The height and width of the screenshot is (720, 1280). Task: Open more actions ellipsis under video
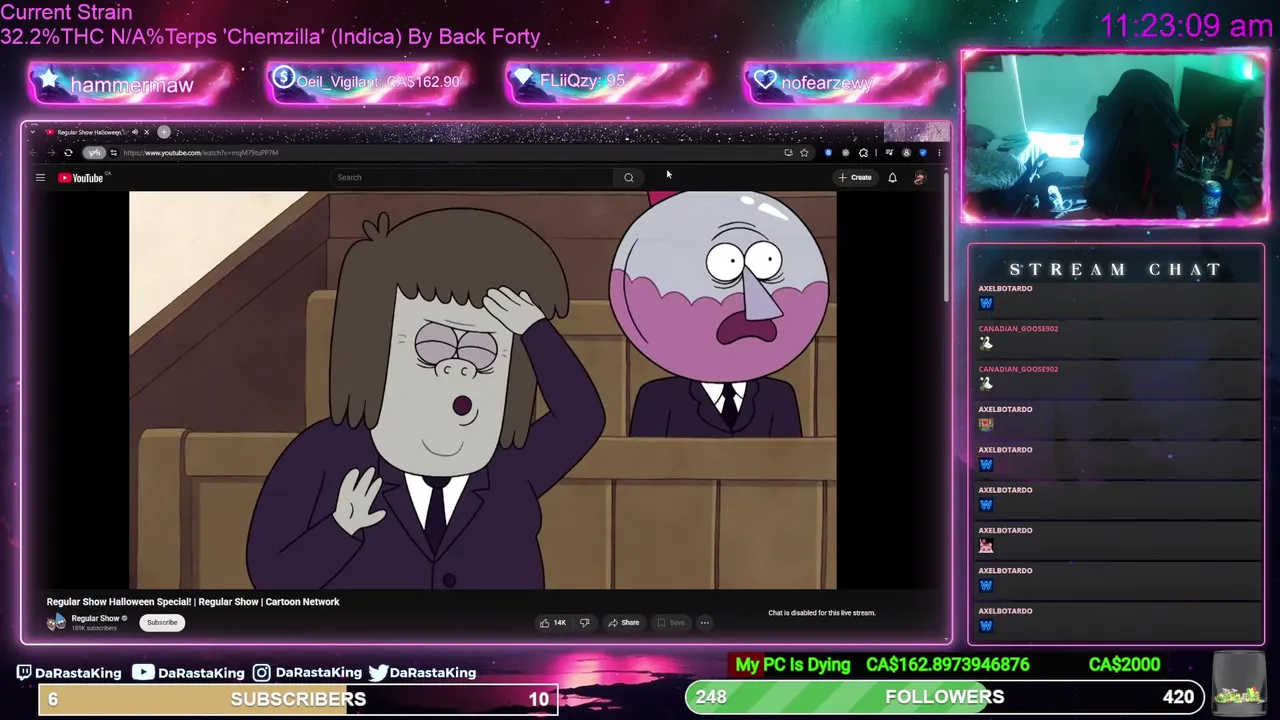point(704,623)
